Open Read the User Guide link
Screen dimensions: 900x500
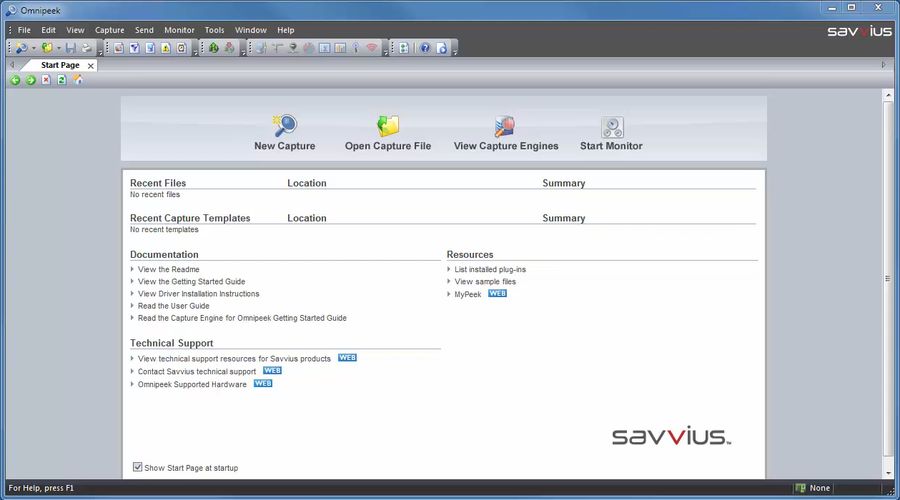[173, 306]
